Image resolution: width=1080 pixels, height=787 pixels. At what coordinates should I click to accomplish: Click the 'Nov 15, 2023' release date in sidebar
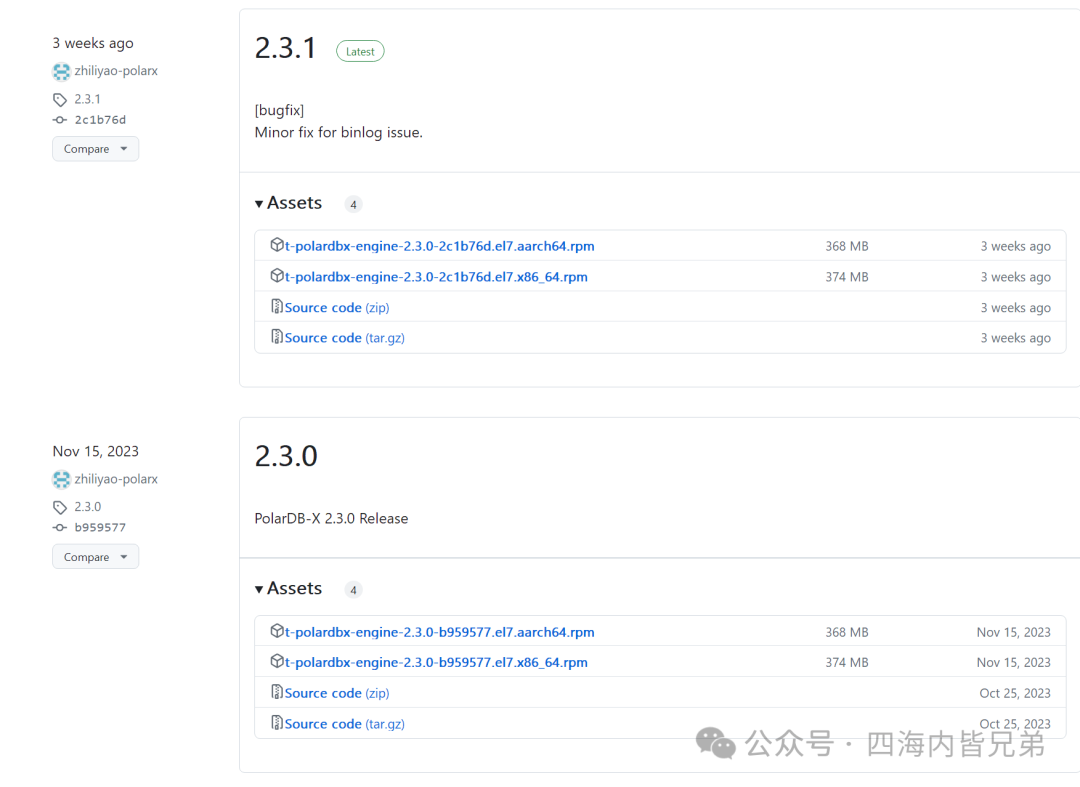point(96,451)
